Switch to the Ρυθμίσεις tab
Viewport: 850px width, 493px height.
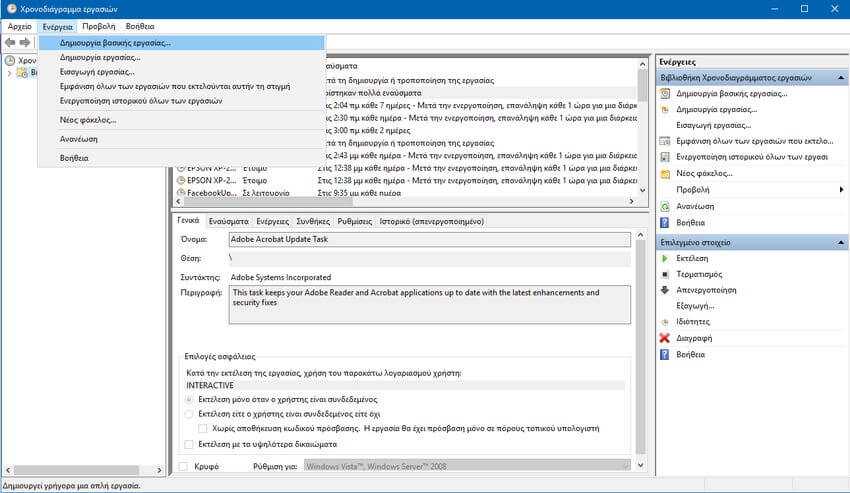(x=355, y=221)
